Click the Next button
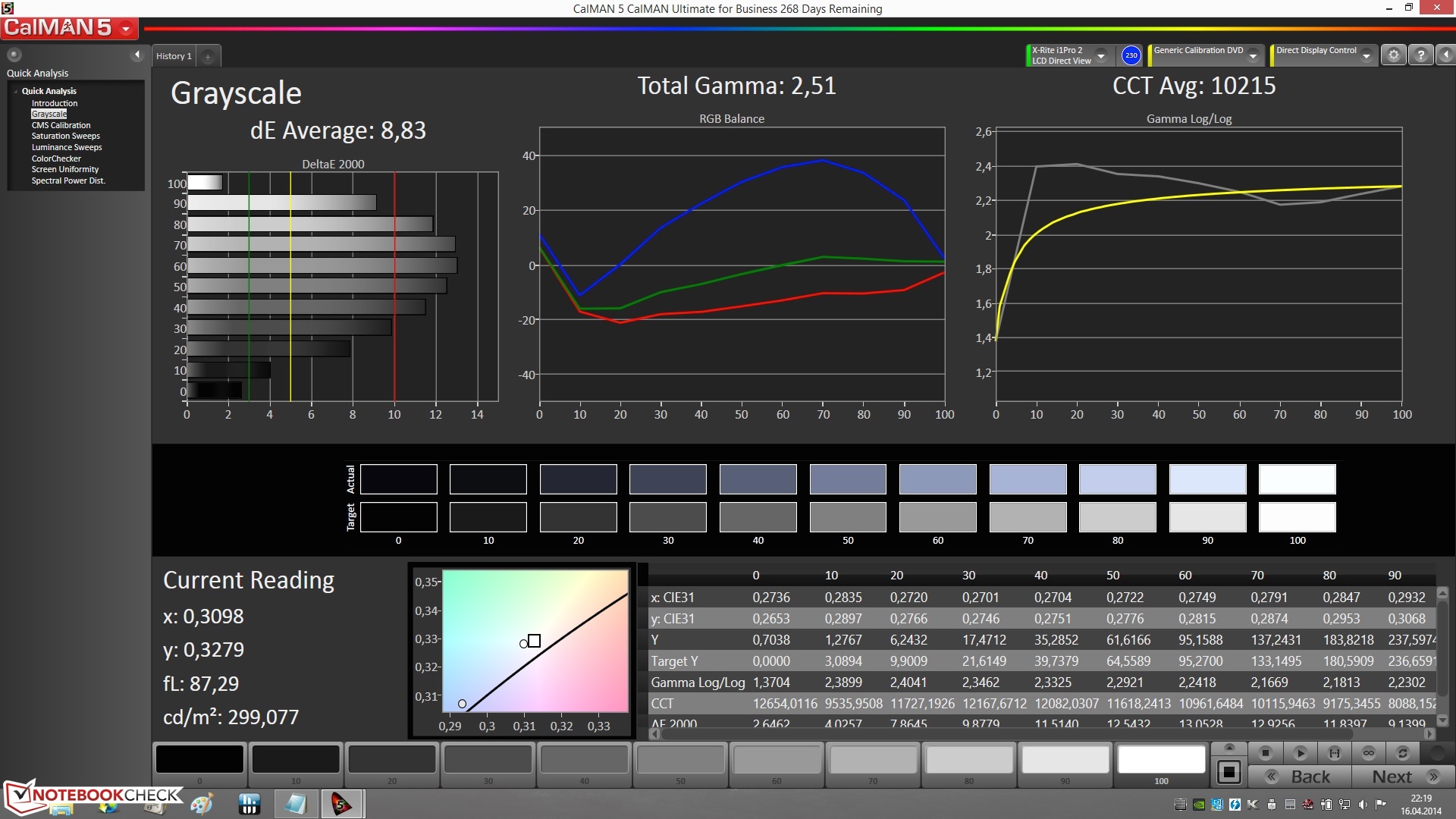The image size is (1456, 819). click(1404, 777)
